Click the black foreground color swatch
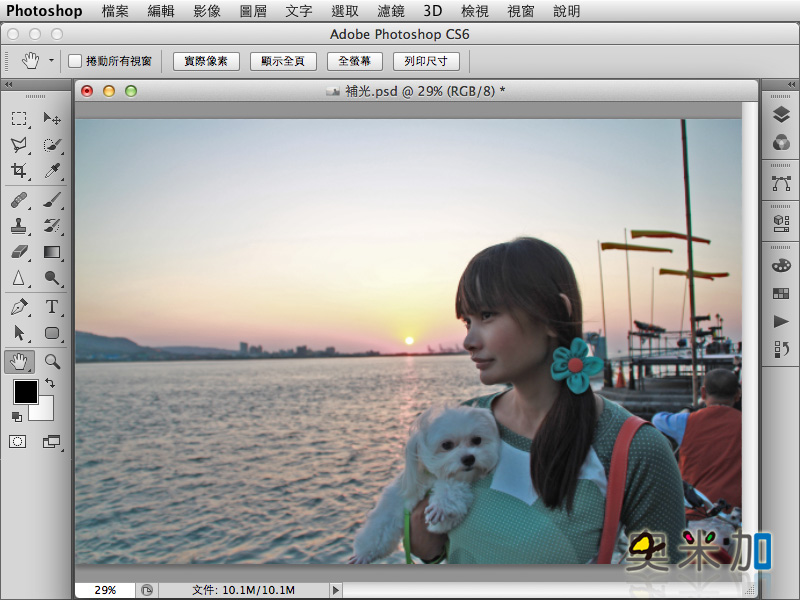Viewport: 800px width, 600px height. (25, 392)
